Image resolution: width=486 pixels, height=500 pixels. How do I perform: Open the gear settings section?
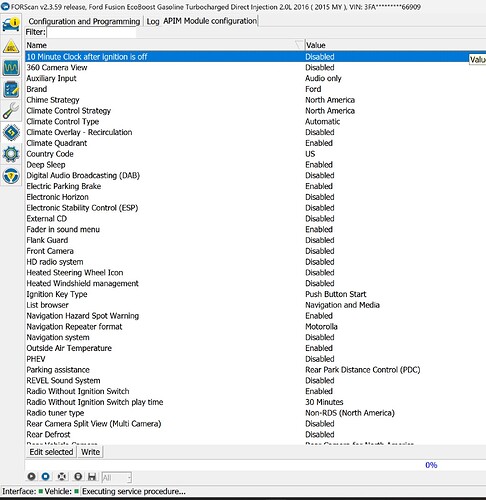coord(11,154)
